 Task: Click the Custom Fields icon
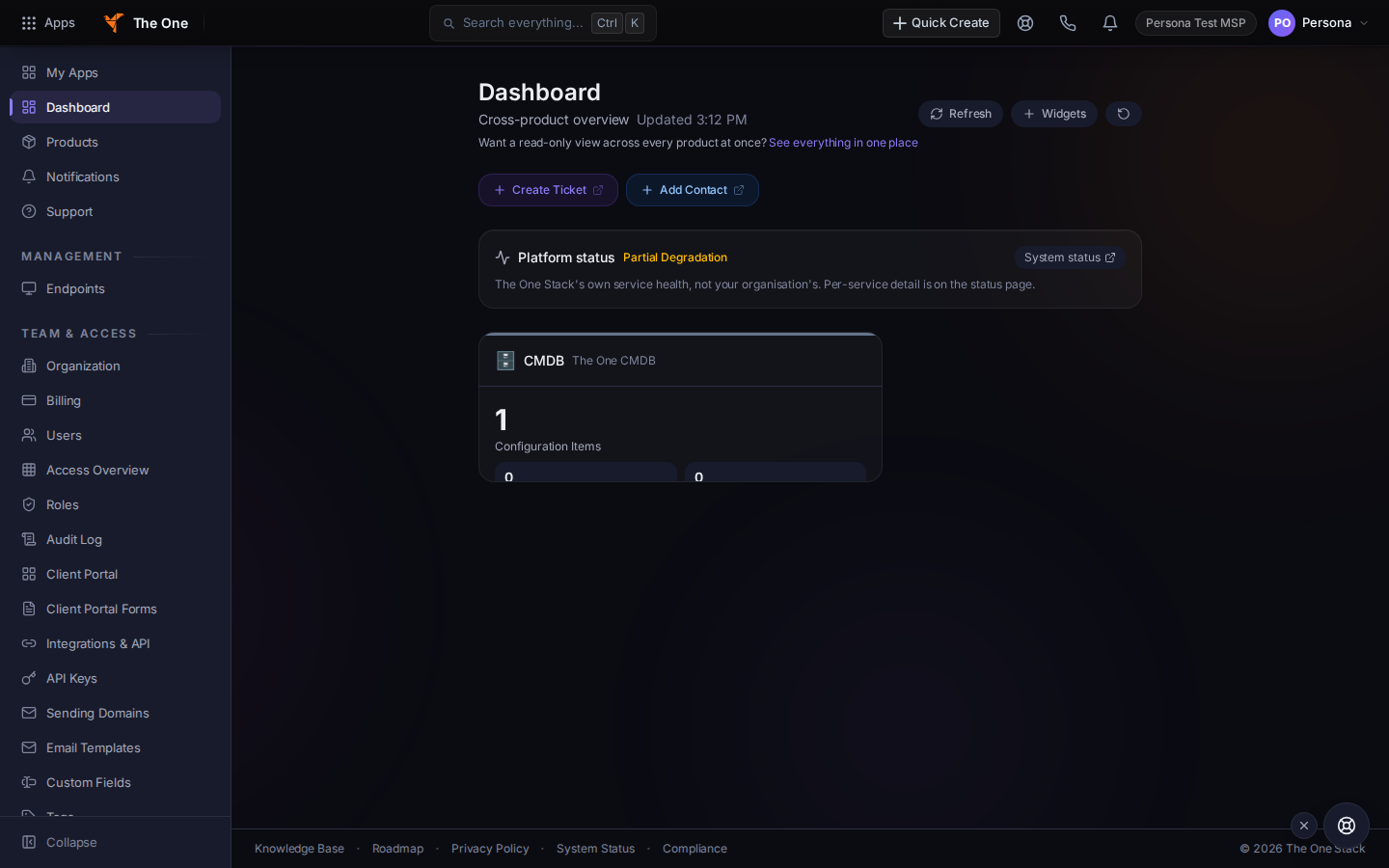click(x=29, y=782)
